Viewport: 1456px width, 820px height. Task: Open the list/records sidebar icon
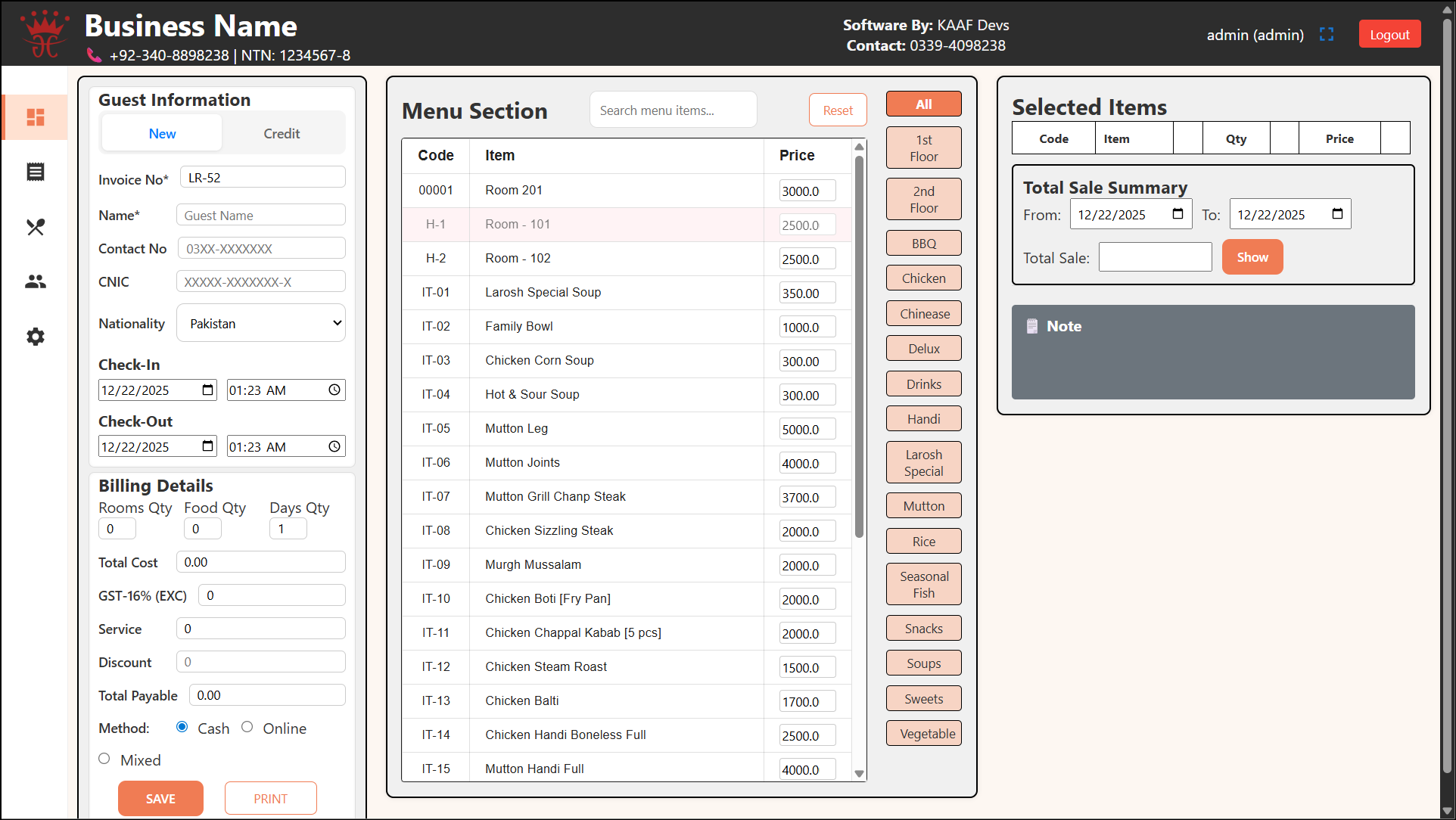[36, 172]
